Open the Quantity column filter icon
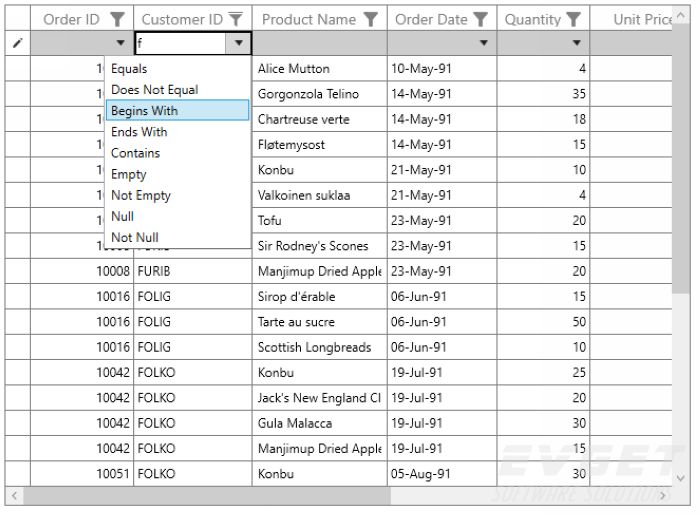The image size is (700, 514). 573,19
